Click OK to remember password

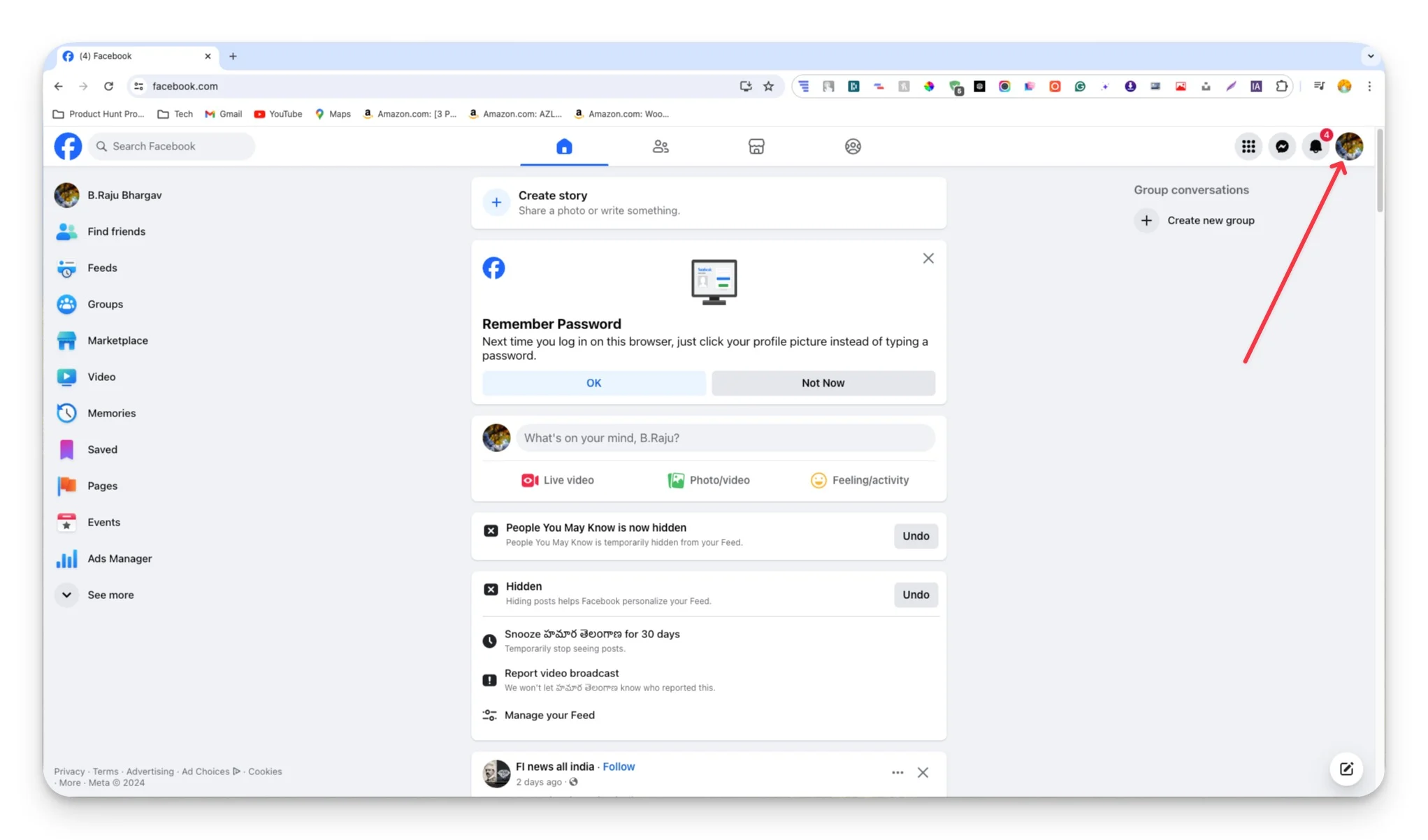pyautogui.click(x=593, y=382)
